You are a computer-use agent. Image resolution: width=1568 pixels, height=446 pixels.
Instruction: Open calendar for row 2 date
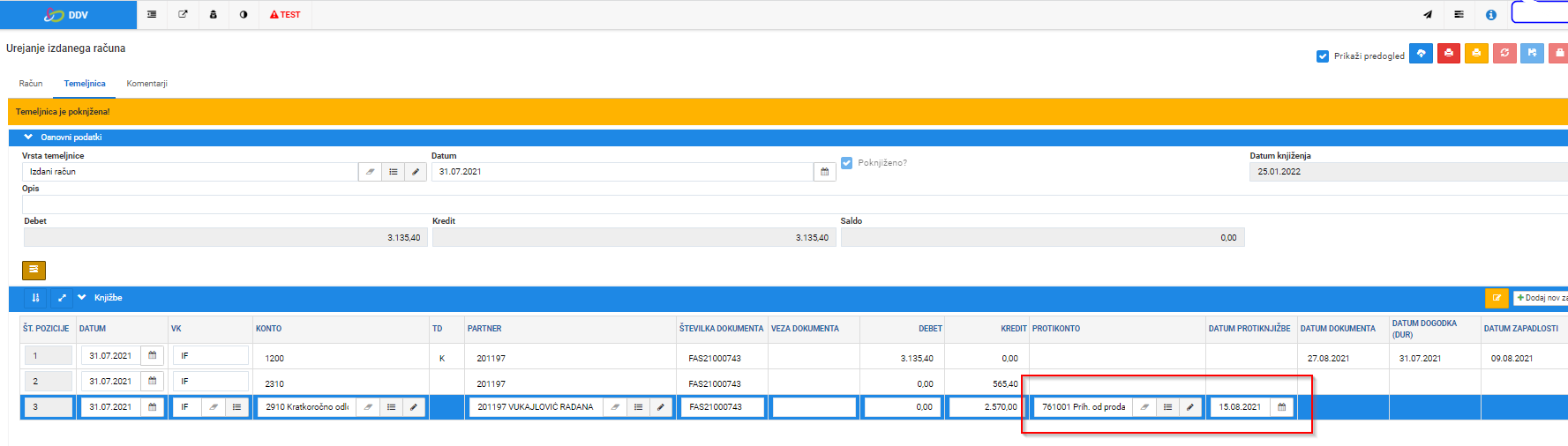coord(153,381)
